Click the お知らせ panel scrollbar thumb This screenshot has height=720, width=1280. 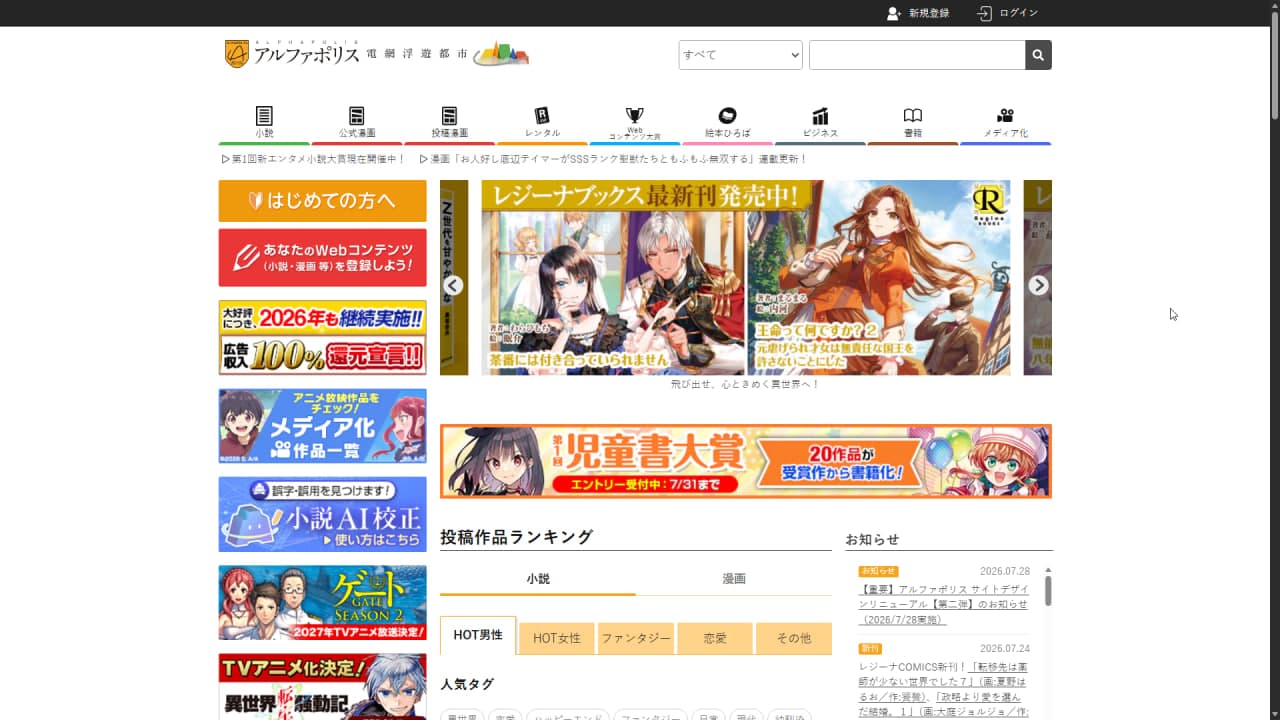[1048, 590]
